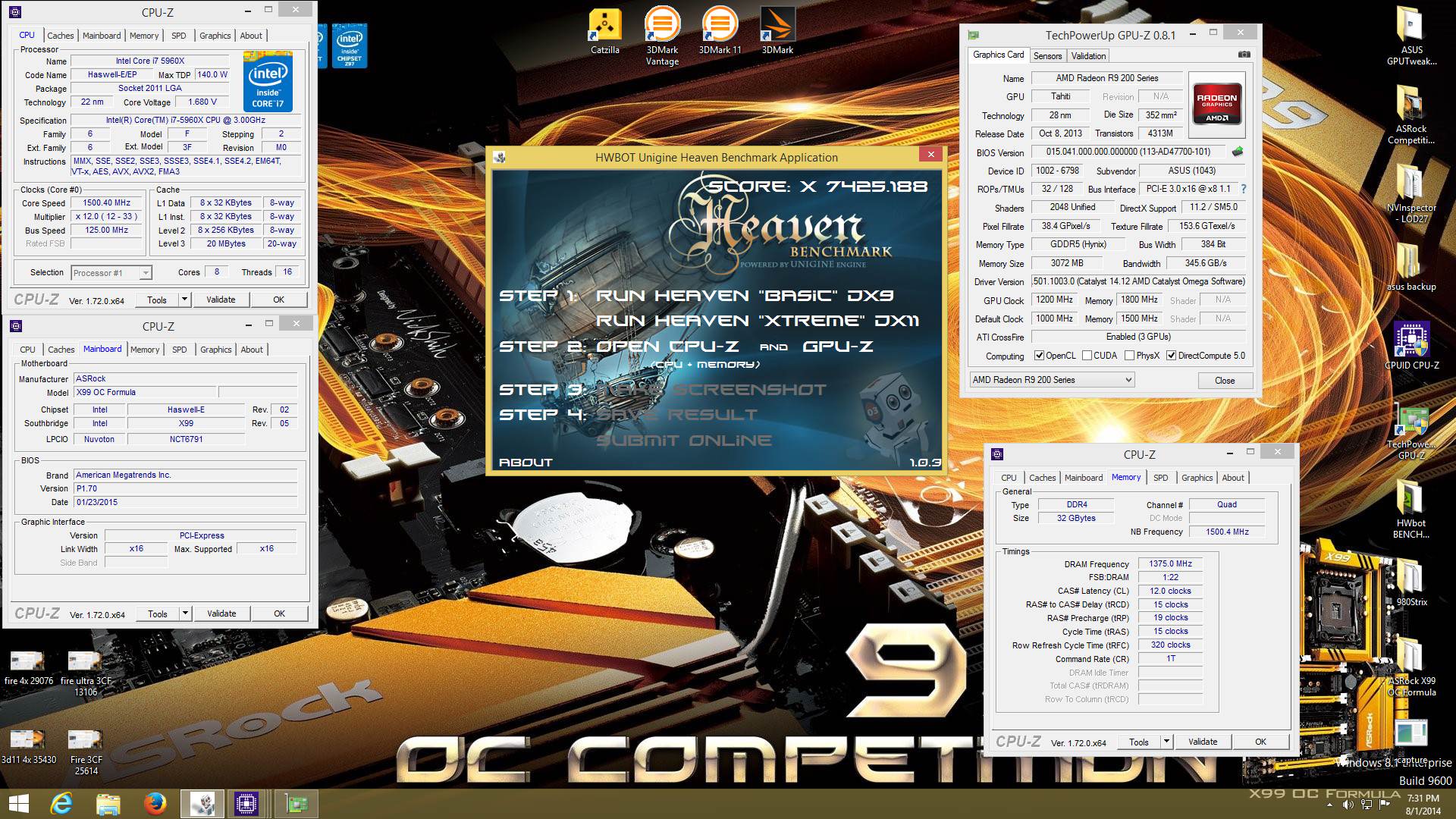Open File Explorer from the taskbar
Viewport: 1456px width, 819px height.
point(108,804)
